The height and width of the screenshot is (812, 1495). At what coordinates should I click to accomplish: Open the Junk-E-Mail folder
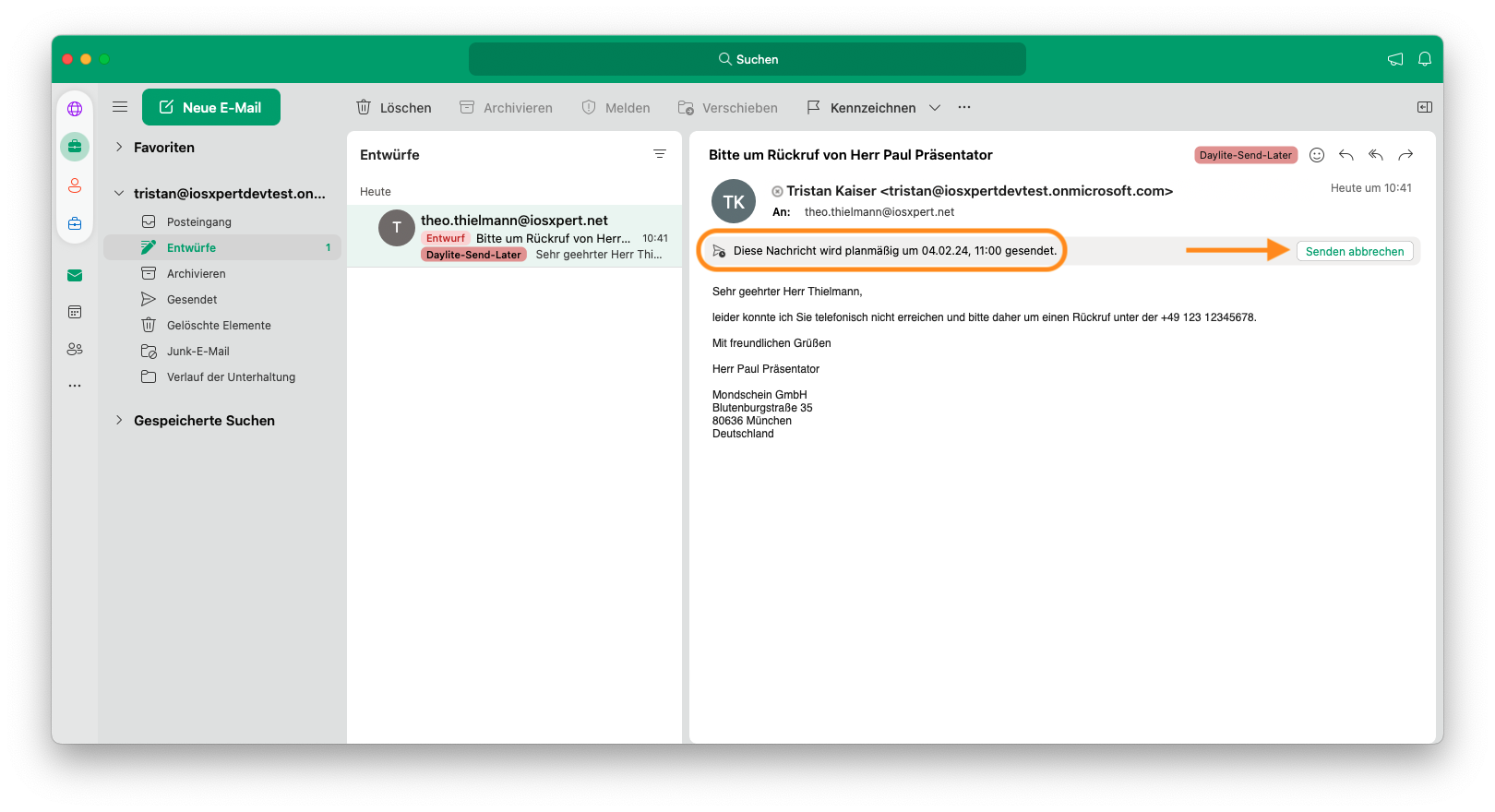[x=222, y=351]
